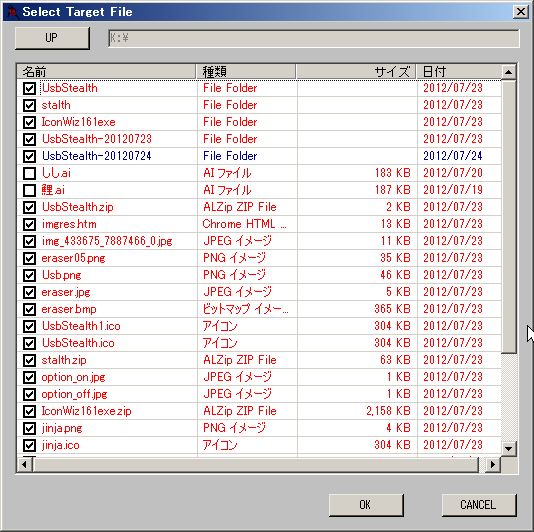Sort list by 日付 column header
The height and width of the screenshot is (532, 534).
pos(459,72)
